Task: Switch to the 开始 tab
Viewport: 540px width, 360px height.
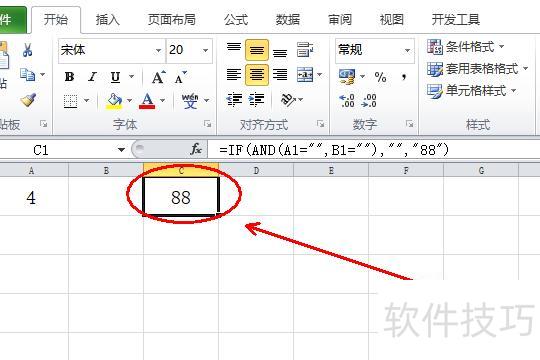Action: pos(56,19)
